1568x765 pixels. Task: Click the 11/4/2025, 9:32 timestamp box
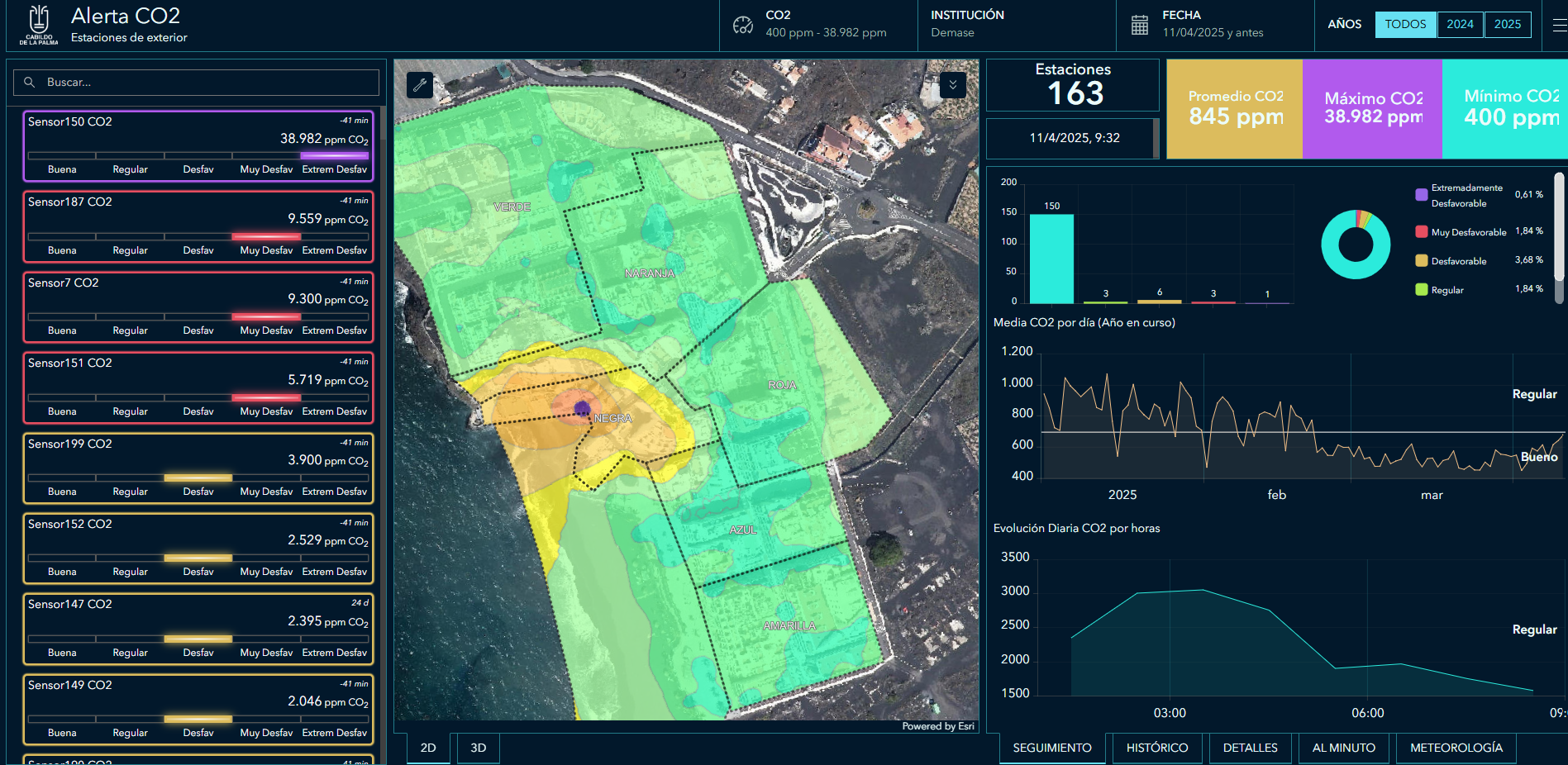pos(1073,138)
